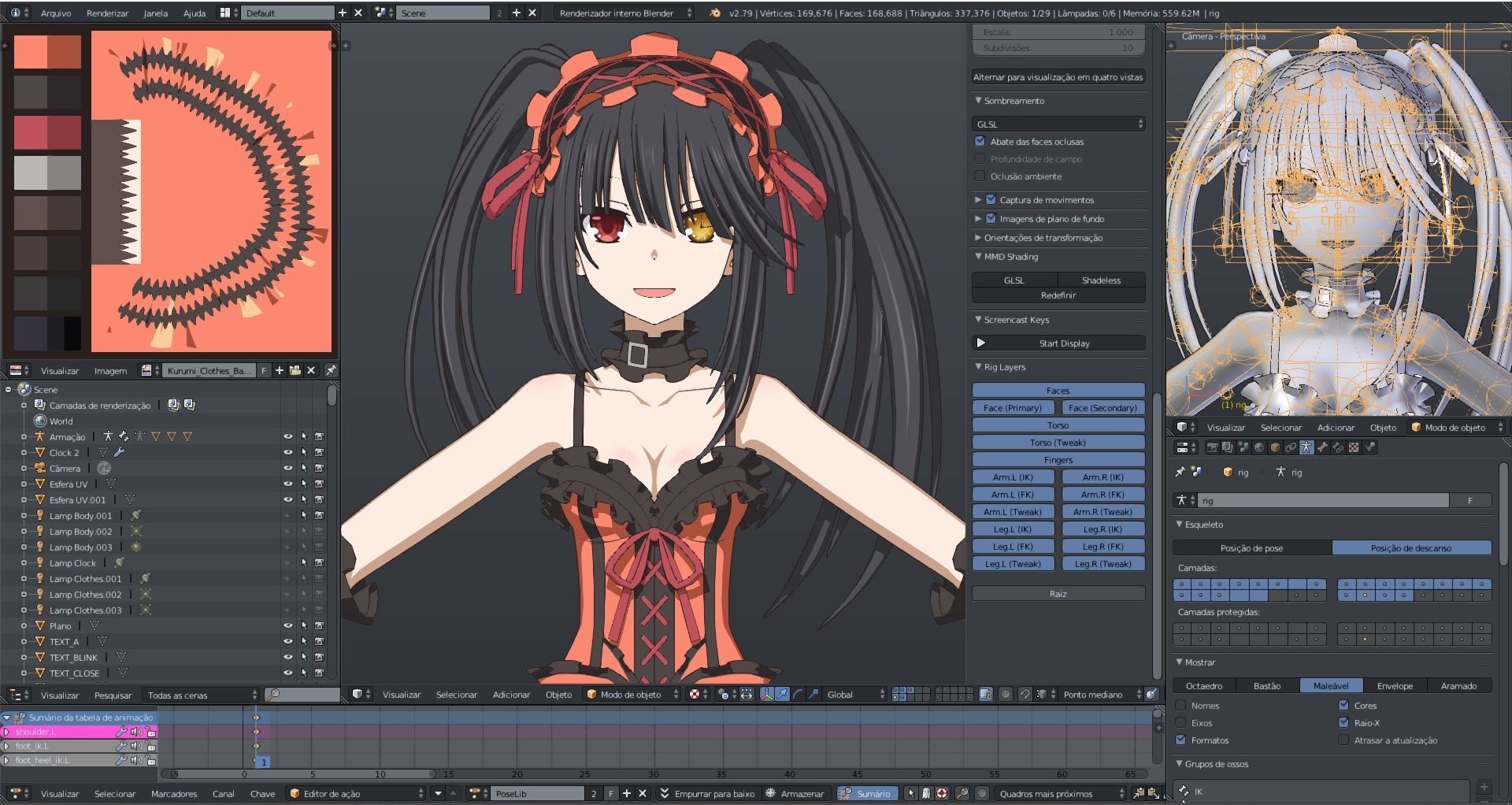This screenshot has width=1512, height=805.
Task: Toggle 'Captura de movimentos' checkbox
Action: [x=991, y=199]
